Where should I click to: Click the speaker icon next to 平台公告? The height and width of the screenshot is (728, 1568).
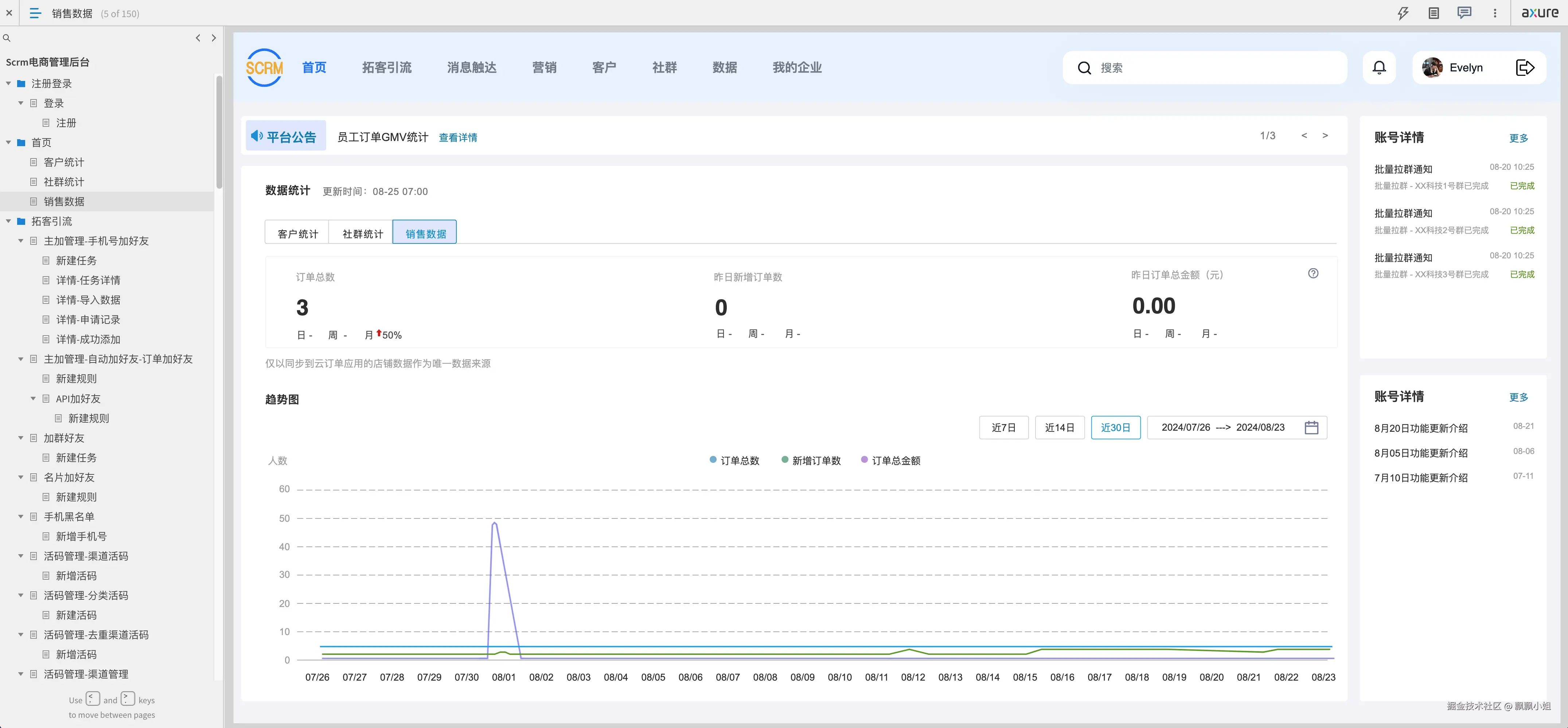pyautogui.click(x=256, y=136)
